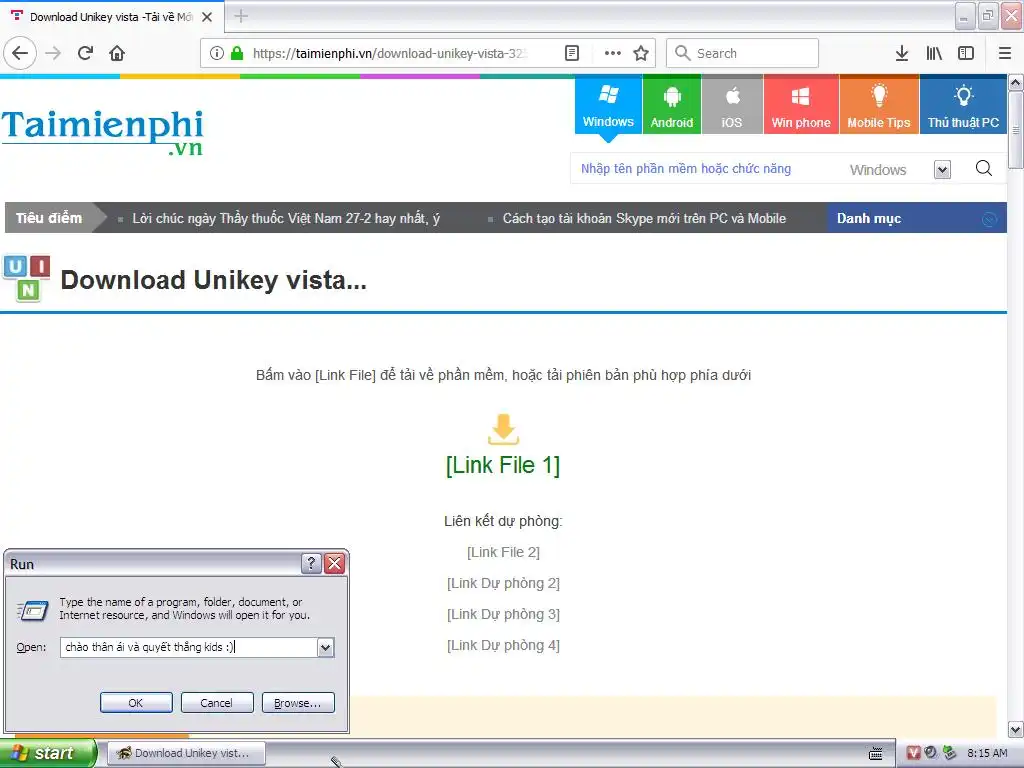Click the forward navigation arrow
This screenshot has width=1024, height=768.
coord(53,53)
